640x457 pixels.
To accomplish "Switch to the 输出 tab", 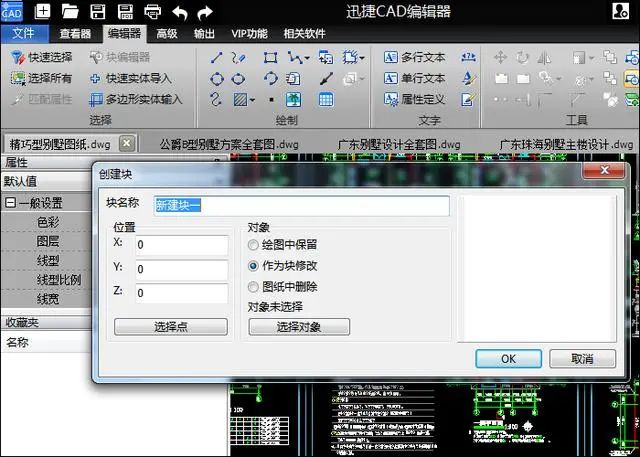I will [204, 33].
